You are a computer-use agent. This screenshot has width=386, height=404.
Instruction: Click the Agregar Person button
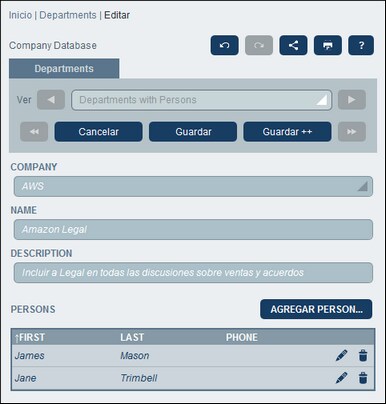coord(316,309)
